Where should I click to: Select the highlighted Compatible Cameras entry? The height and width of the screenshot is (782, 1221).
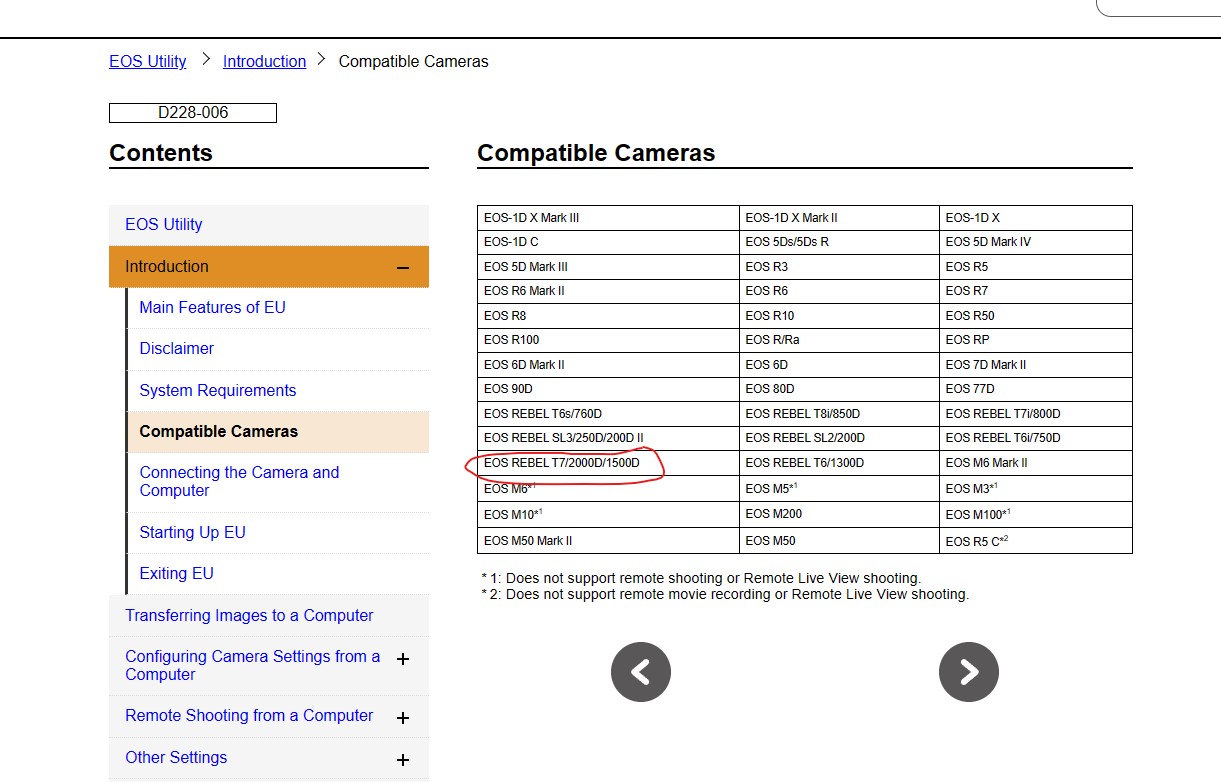point(218,431)
